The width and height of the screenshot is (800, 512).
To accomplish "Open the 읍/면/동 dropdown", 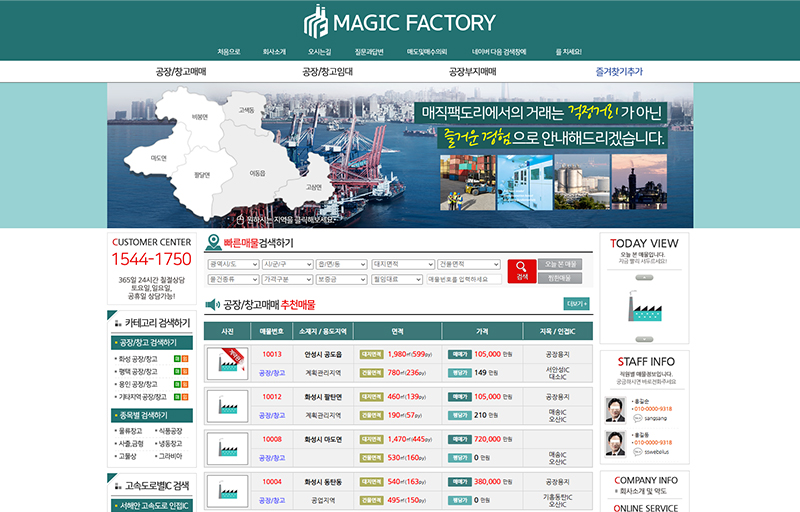I will point(341,264).
